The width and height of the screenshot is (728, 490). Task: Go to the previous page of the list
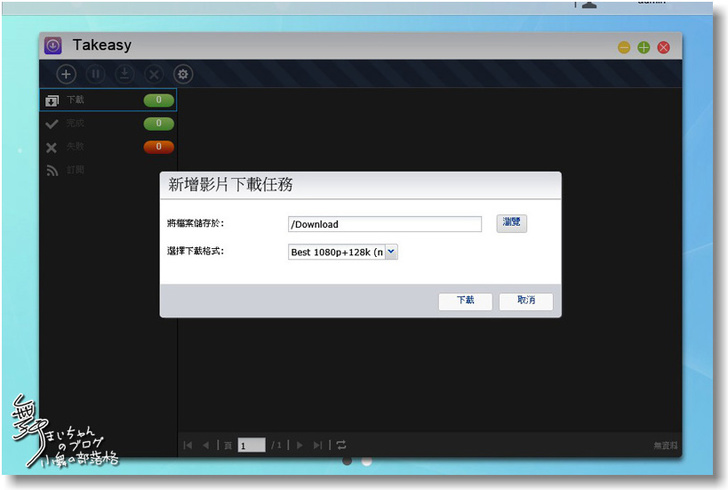pyautogui.click(x=206, y=445)
